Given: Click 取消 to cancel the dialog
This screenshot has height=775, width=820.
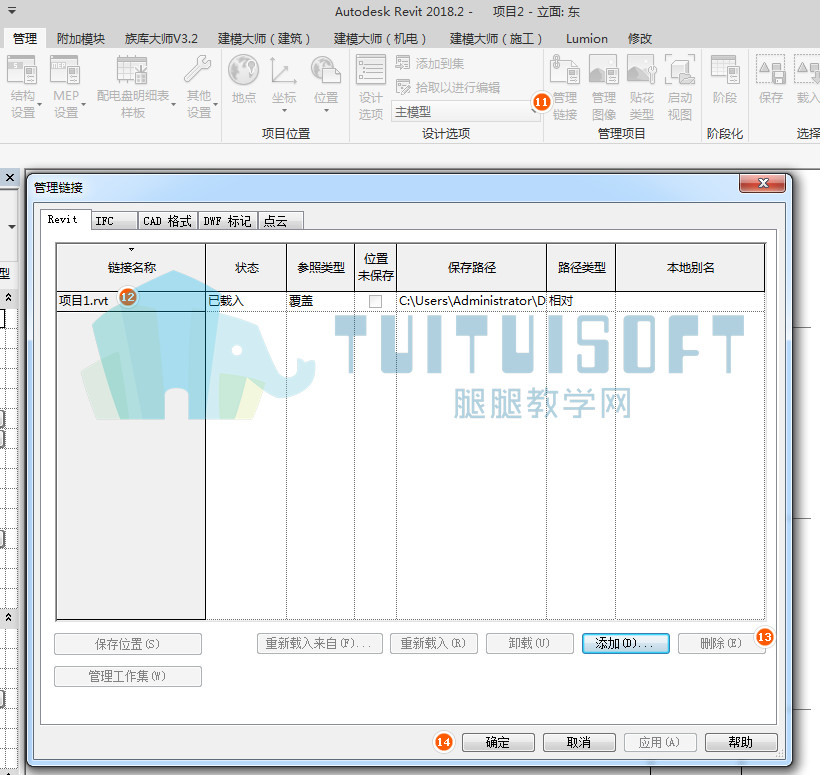Looking at the screenshot, I should pyautogui.click(x=579, y=742).
